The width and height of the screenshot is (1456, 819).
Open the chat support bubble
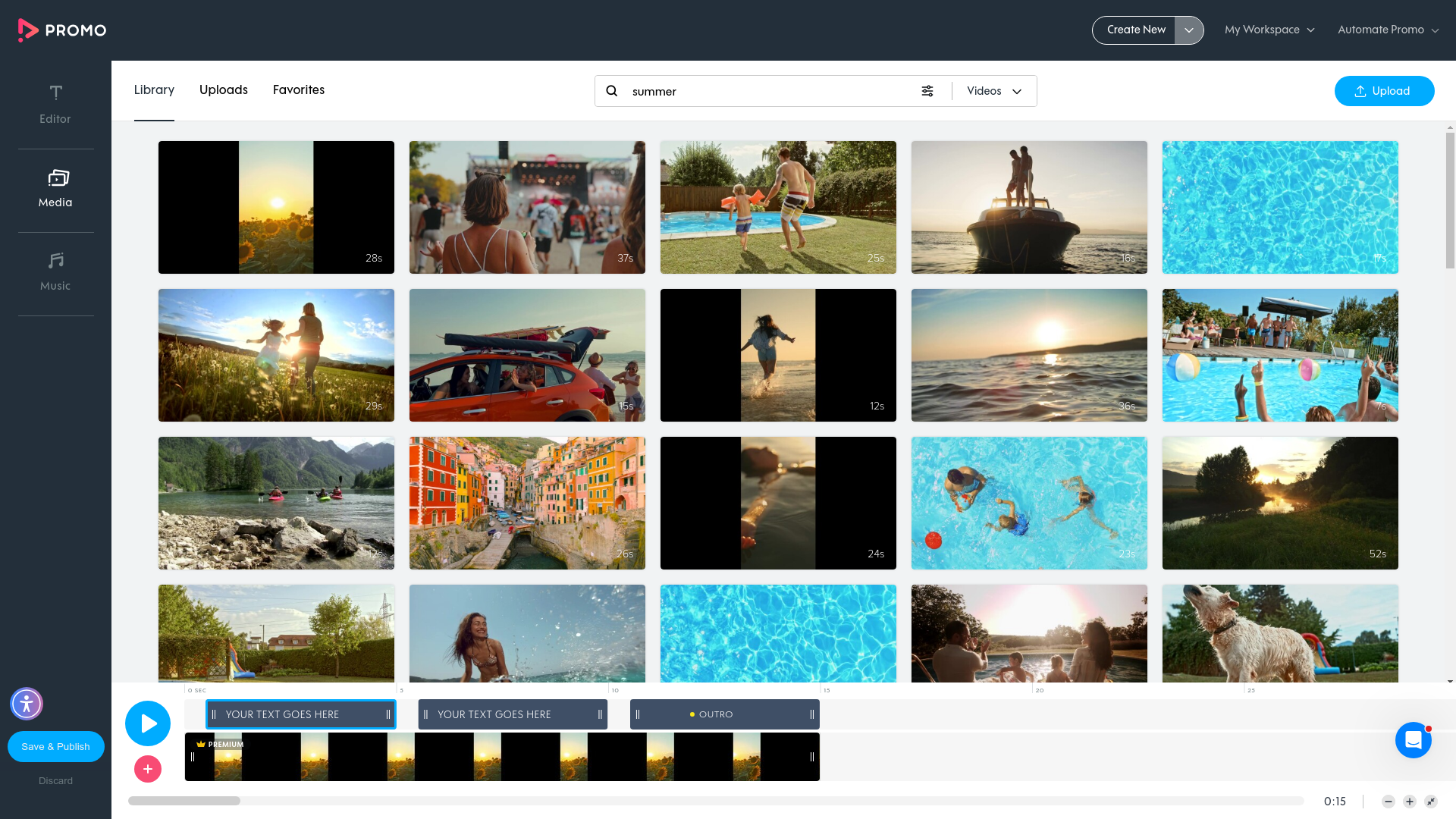coord(1413,740)
